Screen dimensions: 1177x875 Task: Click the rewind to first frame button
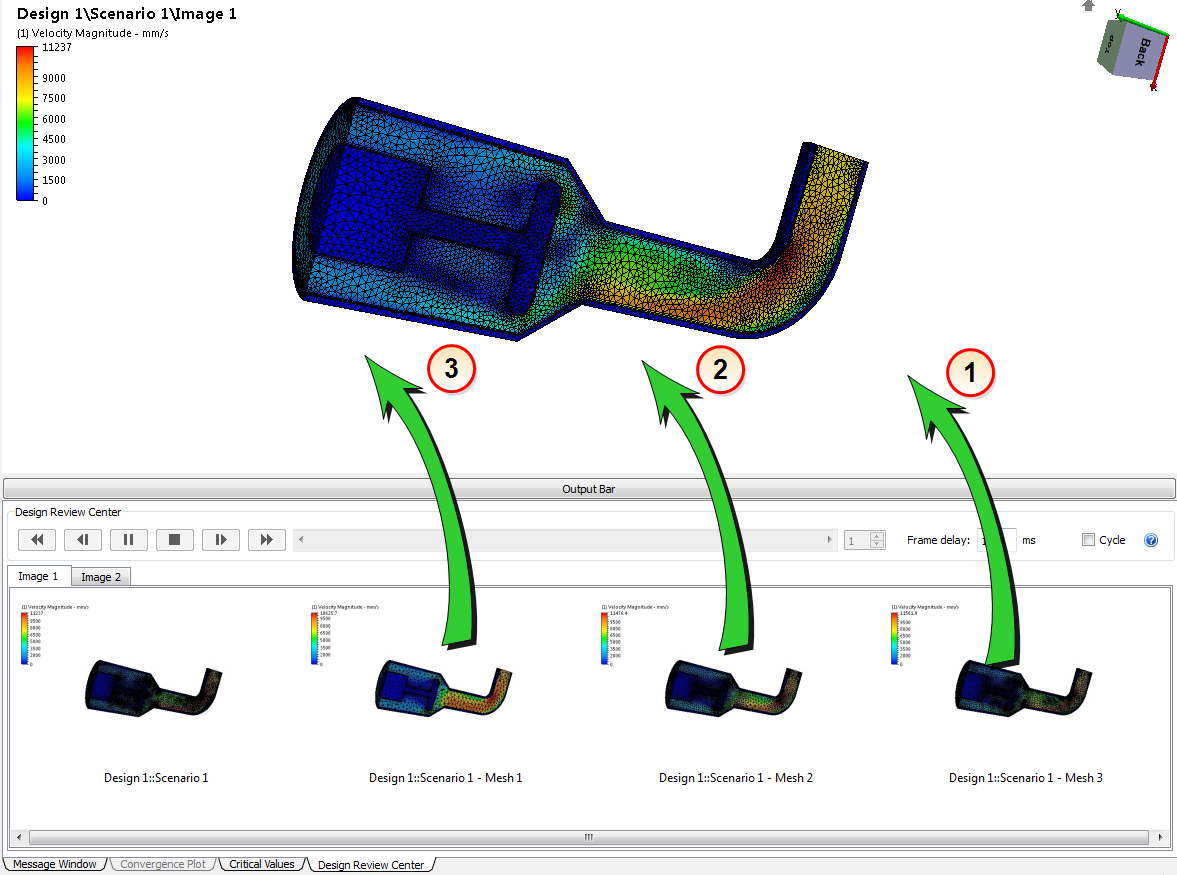(x=37, y=540)
